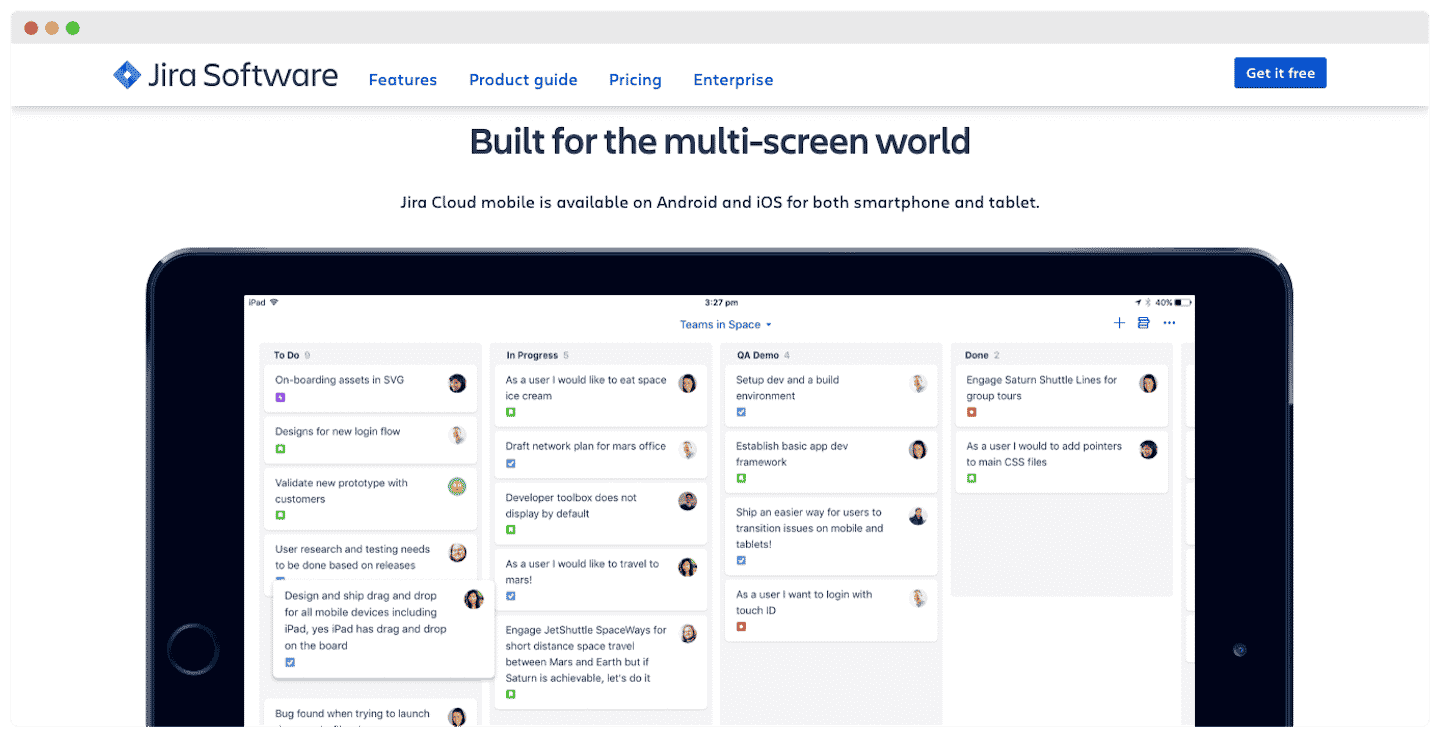The height and width of the screenshot is (737, 1440).
Task: Click blue task icon on Draft network plan card
Action: coord(510,464)
